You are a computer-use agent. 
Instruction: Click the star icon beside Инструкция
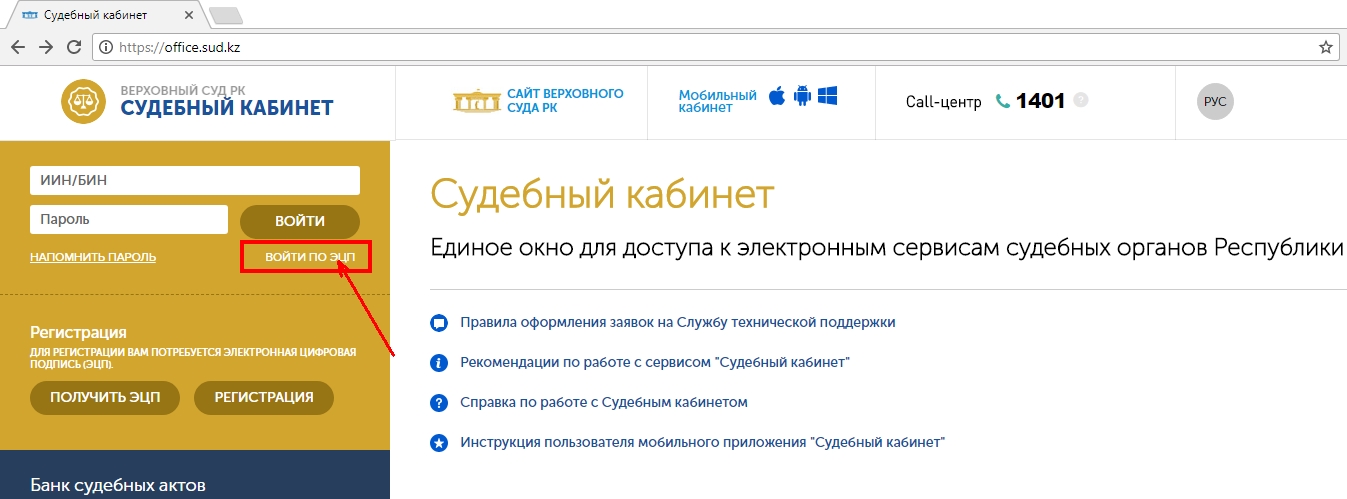[438, 442]
